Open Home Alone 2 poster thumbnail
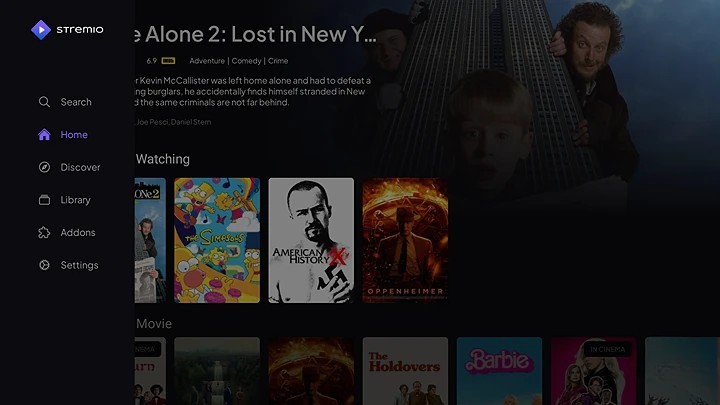The width and height of the screenshot is (720, 405). tap(150, 240)
